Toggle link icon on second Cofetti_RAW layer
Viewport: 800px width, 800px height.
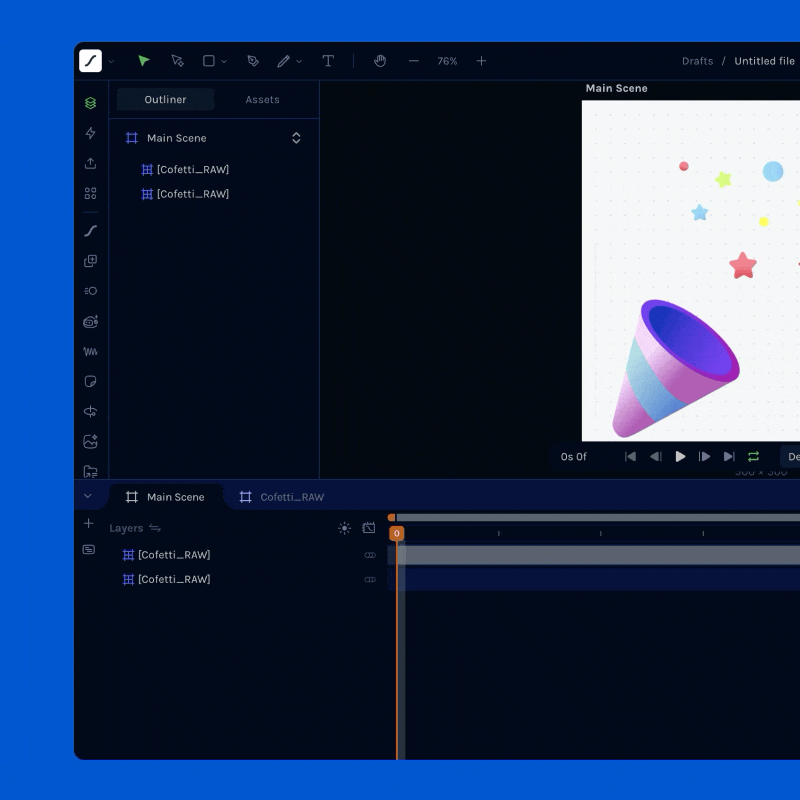pos(370,579)
